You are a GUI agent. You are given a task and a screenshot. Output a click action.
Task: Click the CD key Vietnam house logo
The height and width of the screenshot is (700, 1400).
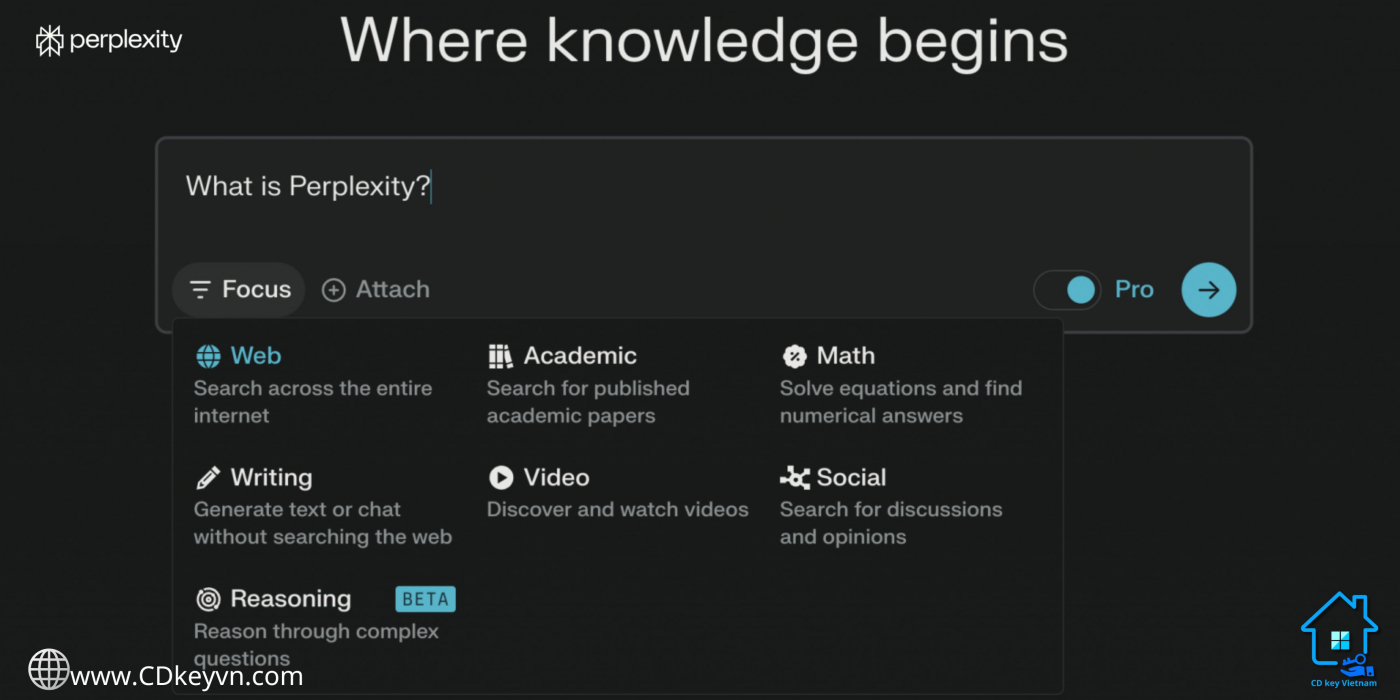tap(1339, 638)
